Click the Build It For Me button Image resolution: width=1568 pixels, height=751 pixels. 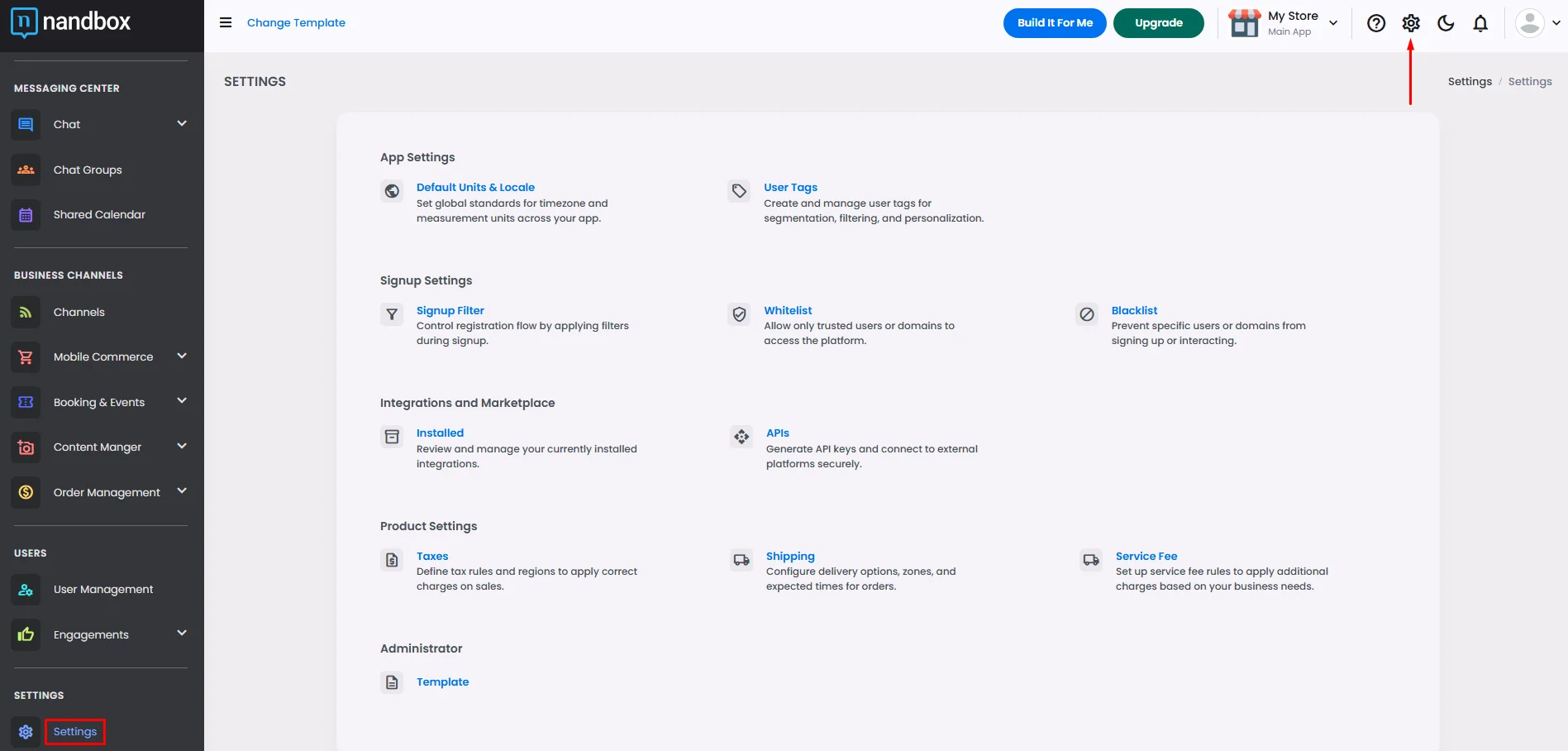pyautogui.click(x=1054, y=23)
